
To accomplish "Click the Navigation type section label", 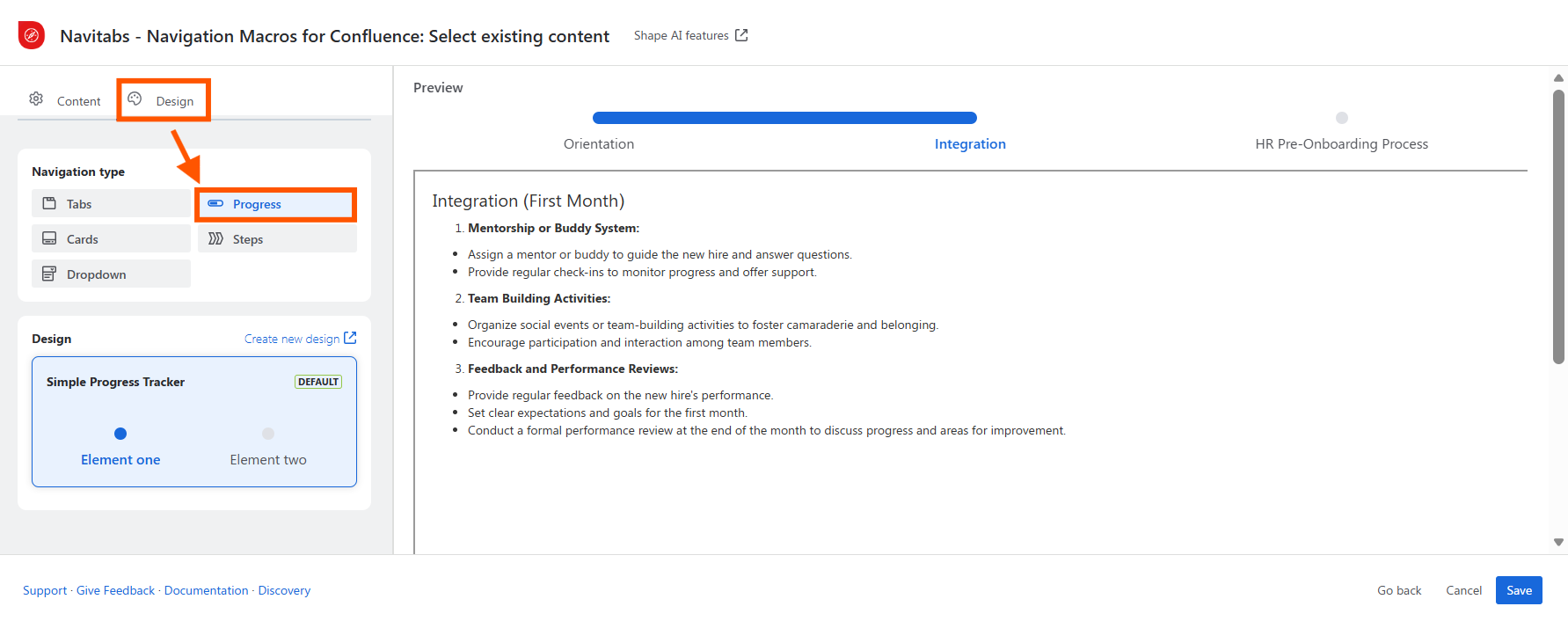I will pos(78,172).
